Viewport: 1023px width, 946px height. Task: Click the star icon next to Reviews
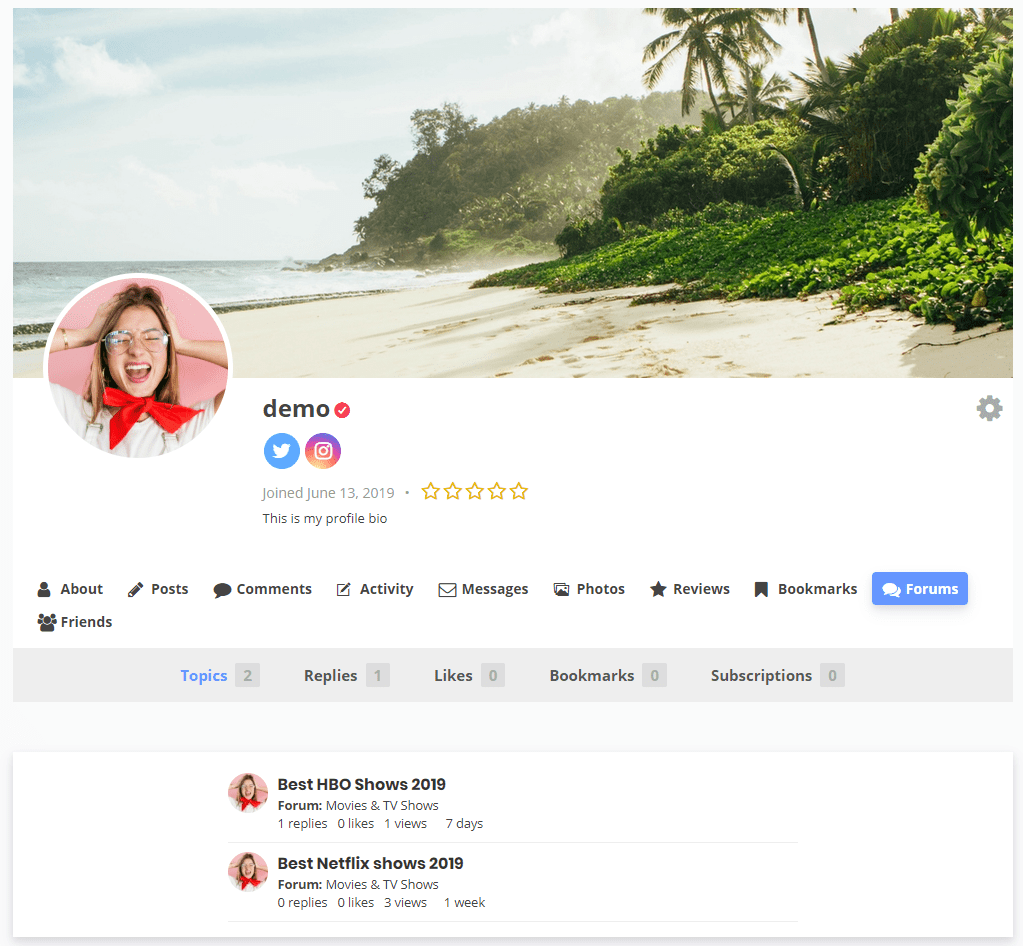point(658,589)
